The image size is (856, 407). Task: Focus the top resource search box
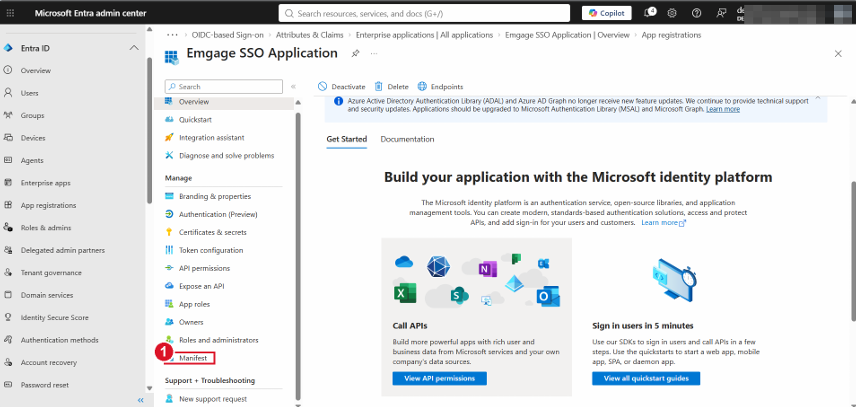pyautogui.click(x=424, y=13)
